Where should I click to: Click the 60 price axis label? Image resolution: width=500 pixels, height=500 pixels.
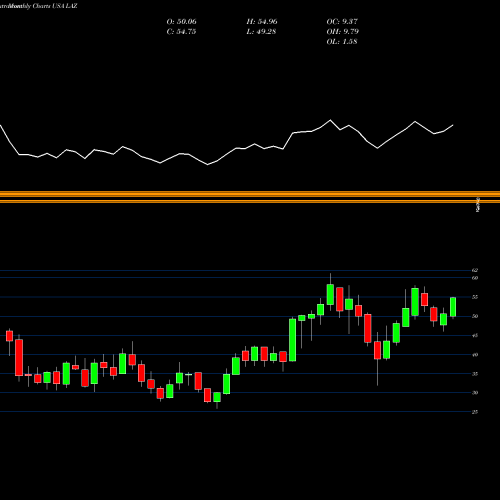point(475,278)
